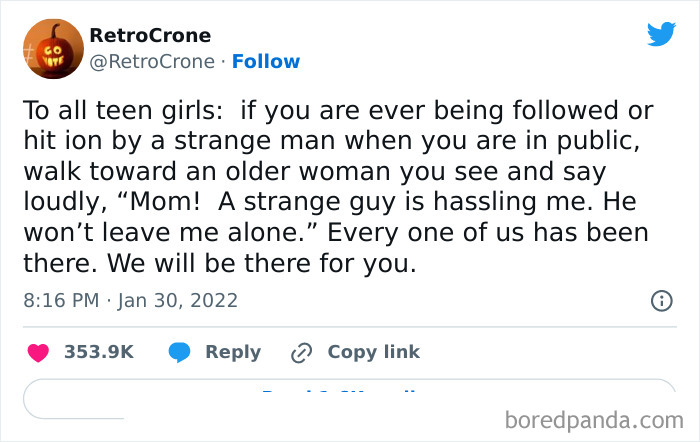Viewport: 700px width, 442px height.
Task: Like the tweet with the heart icon
Action: [x=38, y=352]
